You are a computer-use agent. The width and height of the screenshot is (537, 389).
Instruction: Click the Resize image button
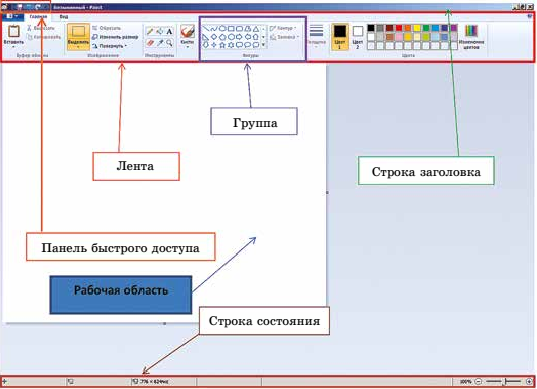115,37
